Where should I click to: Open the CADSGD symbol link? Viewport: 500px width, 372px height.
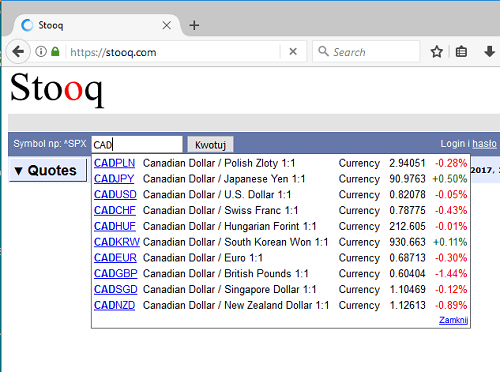pos(116,289)
